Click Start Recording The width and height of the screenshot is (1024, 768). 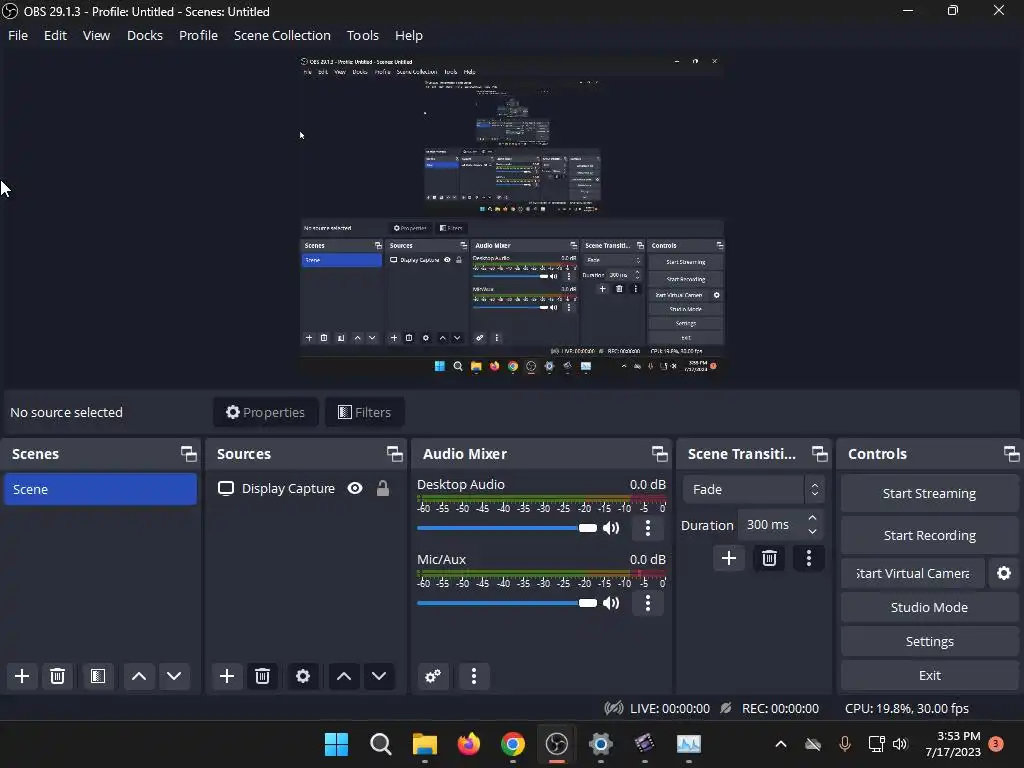coord(929,536)
